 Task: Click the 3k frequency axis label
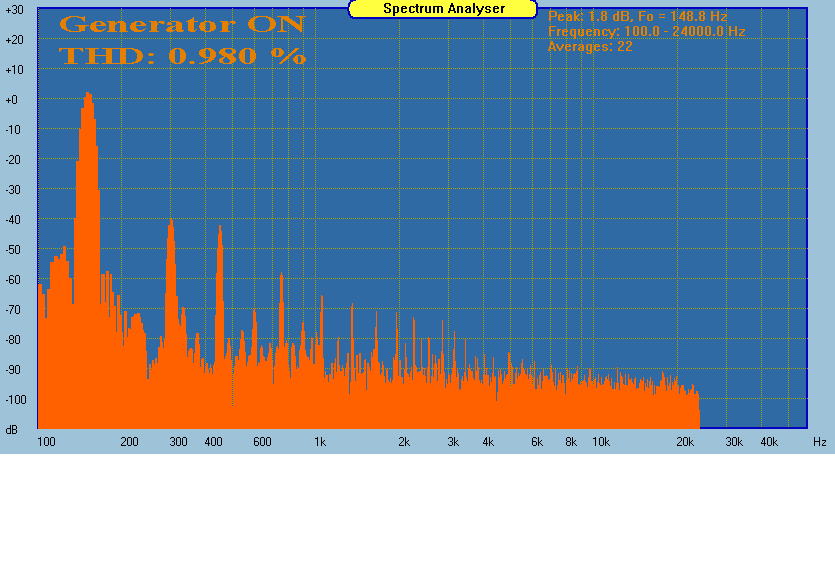(453, 442)
